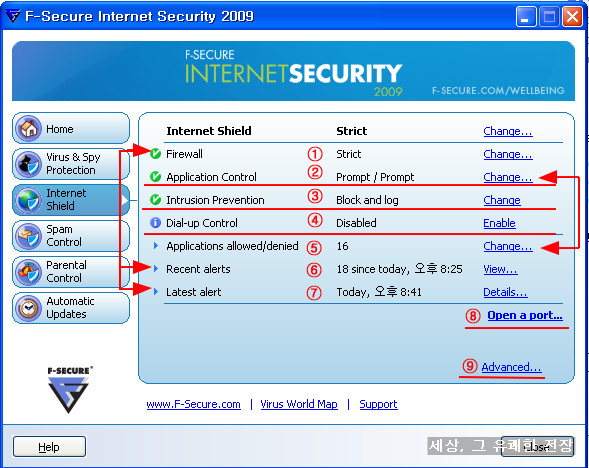Viewport: 589px width, 468px height.
Task: Click the Close button at bottom right
Action: (x=537, y=447)
